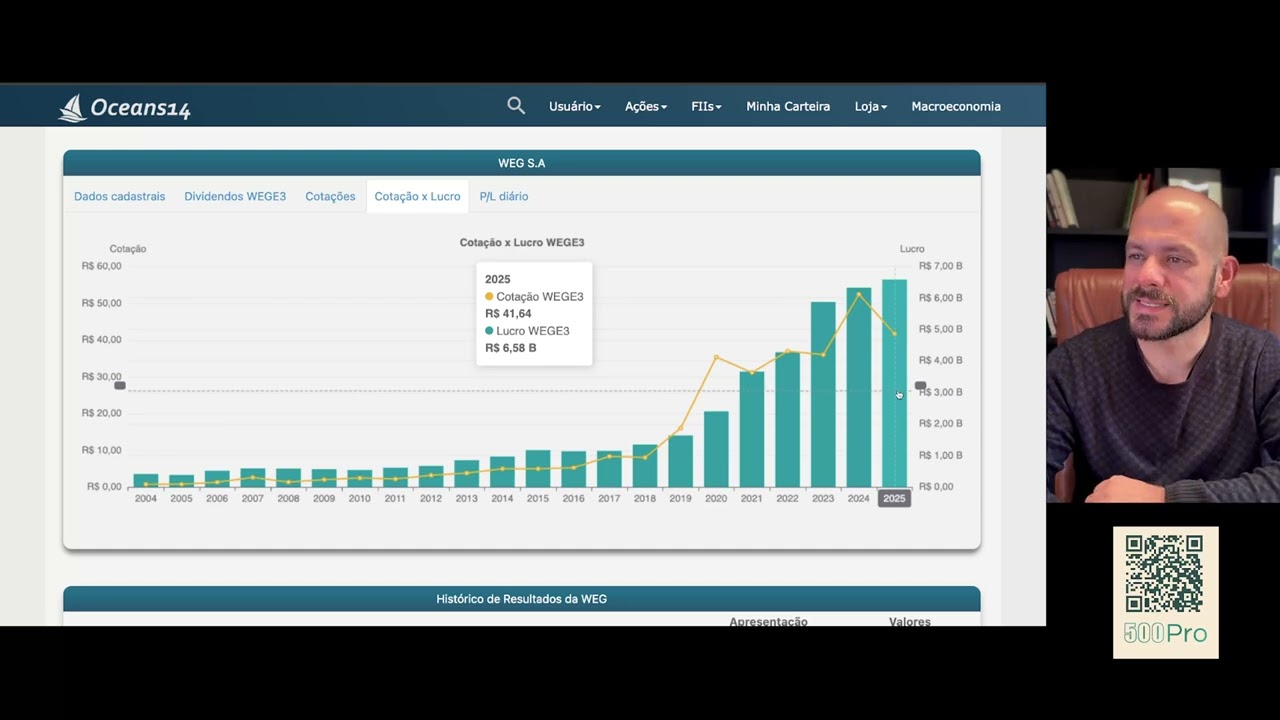Click the 2004 year label
This screenshot has height=720, width=1280.
(x=146, y=498)
